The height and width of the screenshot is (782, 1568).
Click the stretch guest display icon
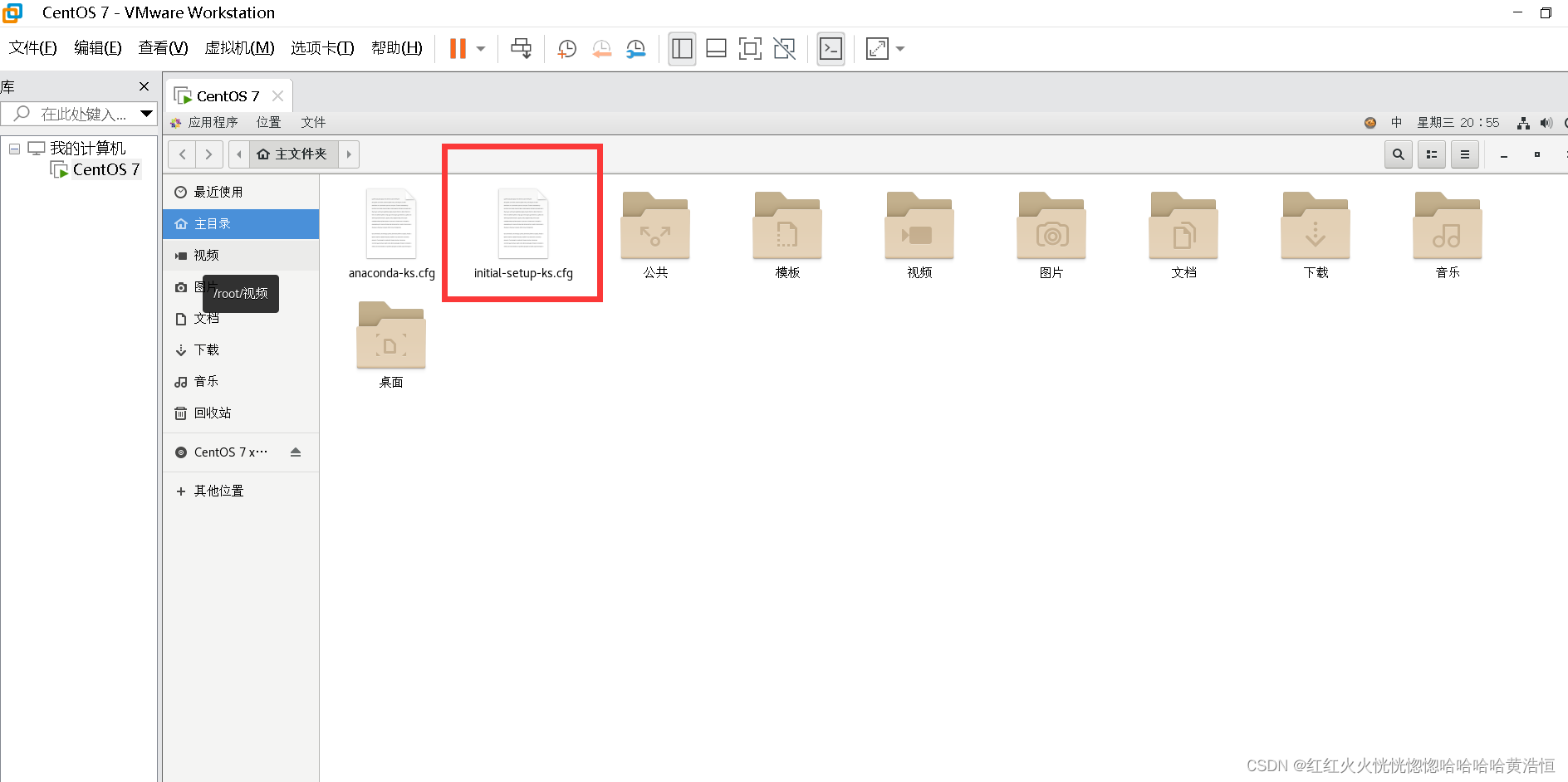click(877, 48)
